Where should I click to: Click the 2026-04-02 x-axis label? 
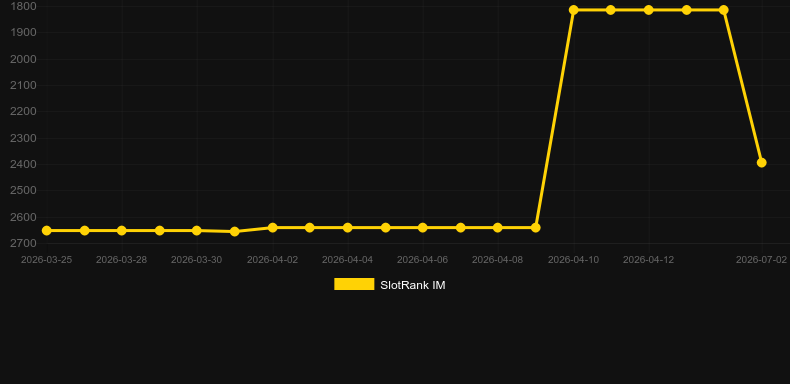coord(273,260)
